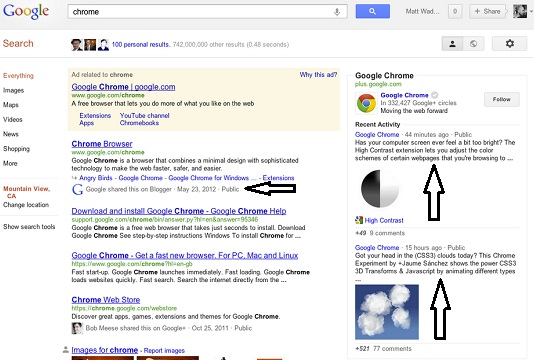Click the small icon beside High Contrast
534x360 pixels.
[x=359, y=220]
